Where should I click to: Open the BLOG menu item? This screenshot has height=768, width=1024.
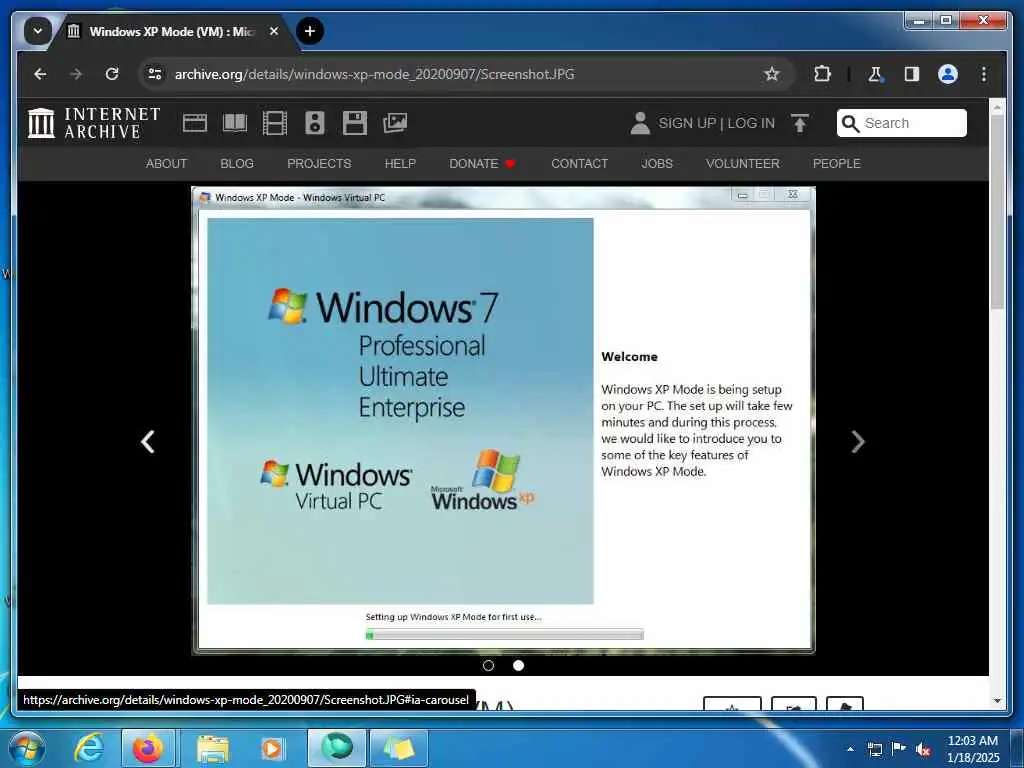(237, 163)
